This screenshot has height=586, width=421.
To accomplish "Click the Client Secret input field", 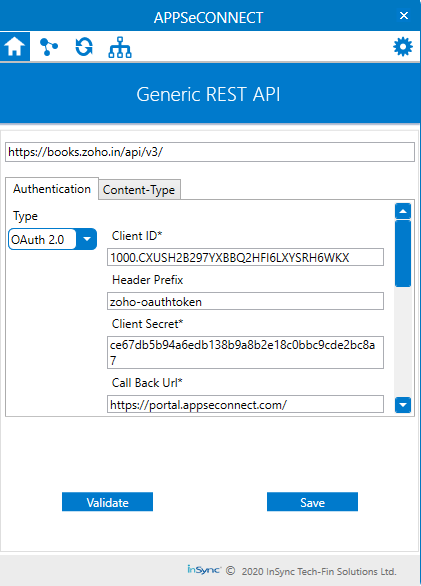I will [245, 352].
